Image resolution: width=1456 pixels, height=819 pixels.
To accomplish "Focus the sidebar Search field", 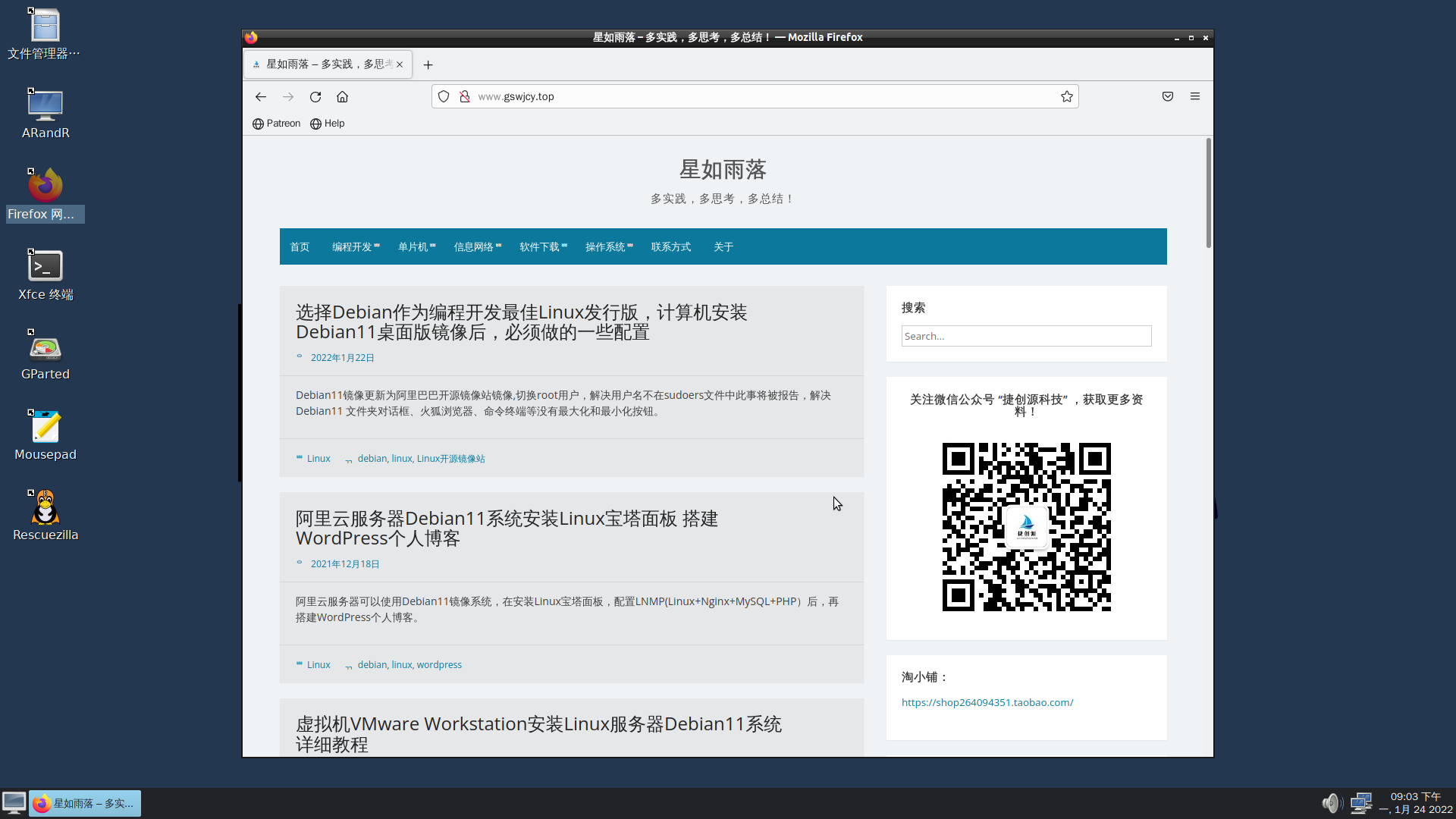I will click(1026, 336).
